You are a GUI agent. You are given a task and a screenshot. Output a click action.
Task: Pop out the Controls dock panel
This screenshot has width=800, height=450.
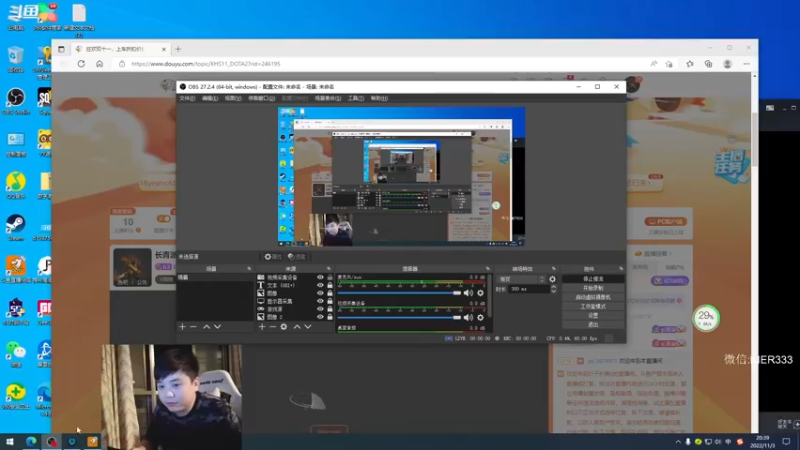[621, 269]
